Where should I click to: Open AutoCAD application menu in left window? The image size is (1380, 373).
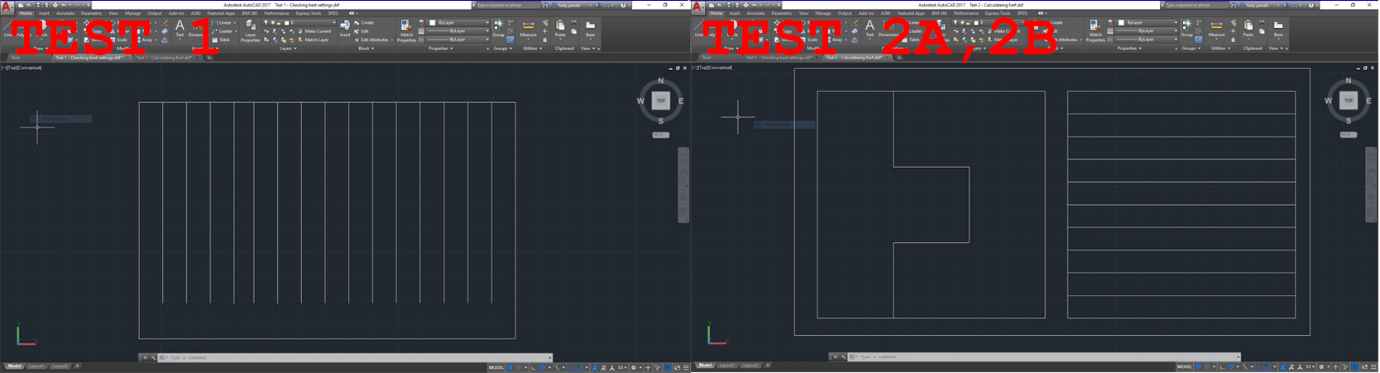6,6
